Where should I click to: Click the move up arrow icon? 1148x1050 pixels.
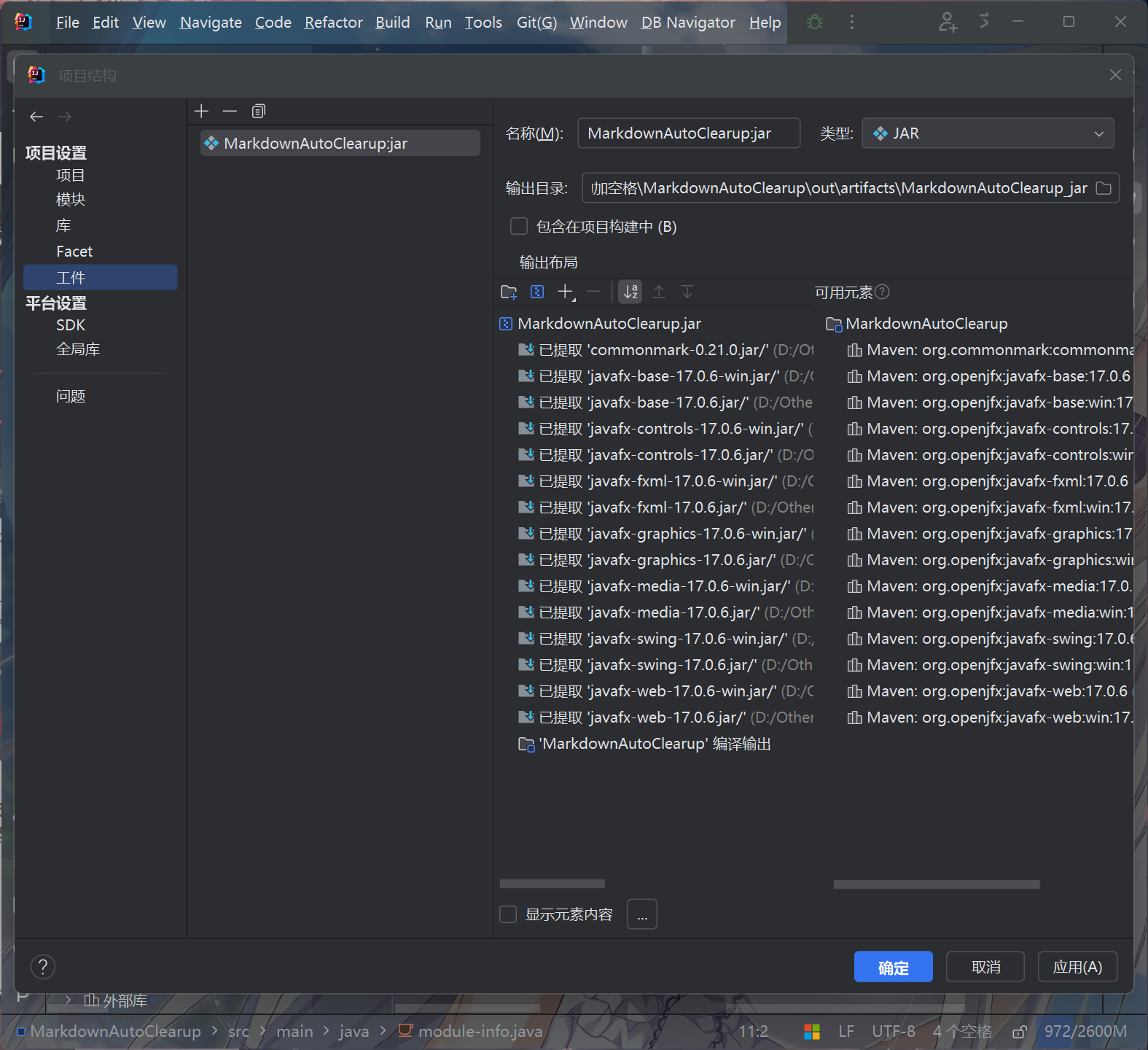click(x=659, y=292)
